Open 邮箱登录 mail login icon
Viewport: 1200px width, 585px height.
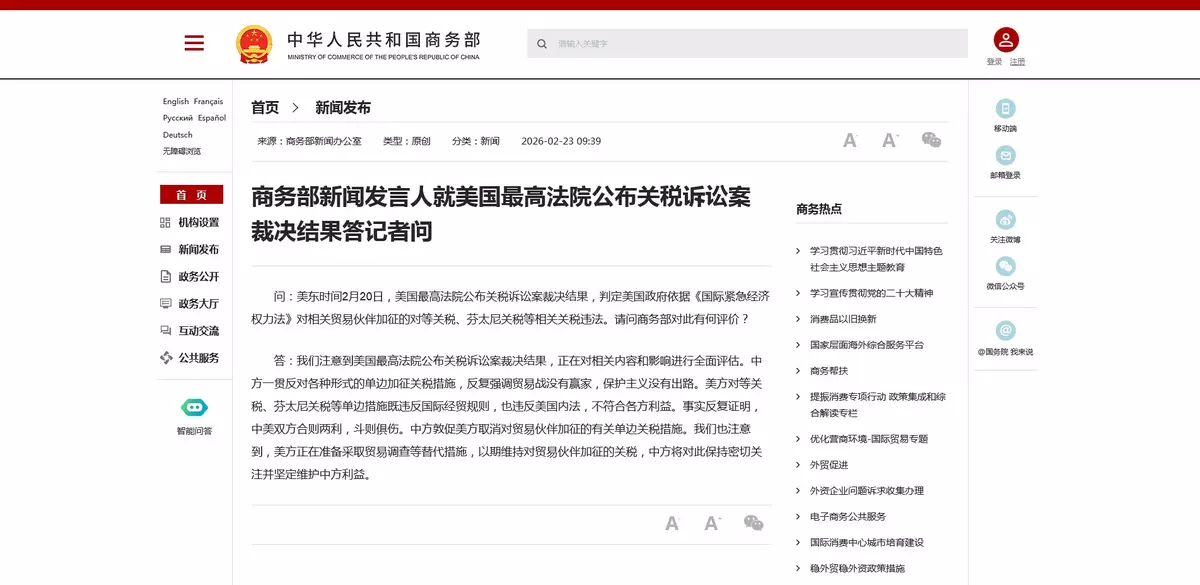[1005, 156]
